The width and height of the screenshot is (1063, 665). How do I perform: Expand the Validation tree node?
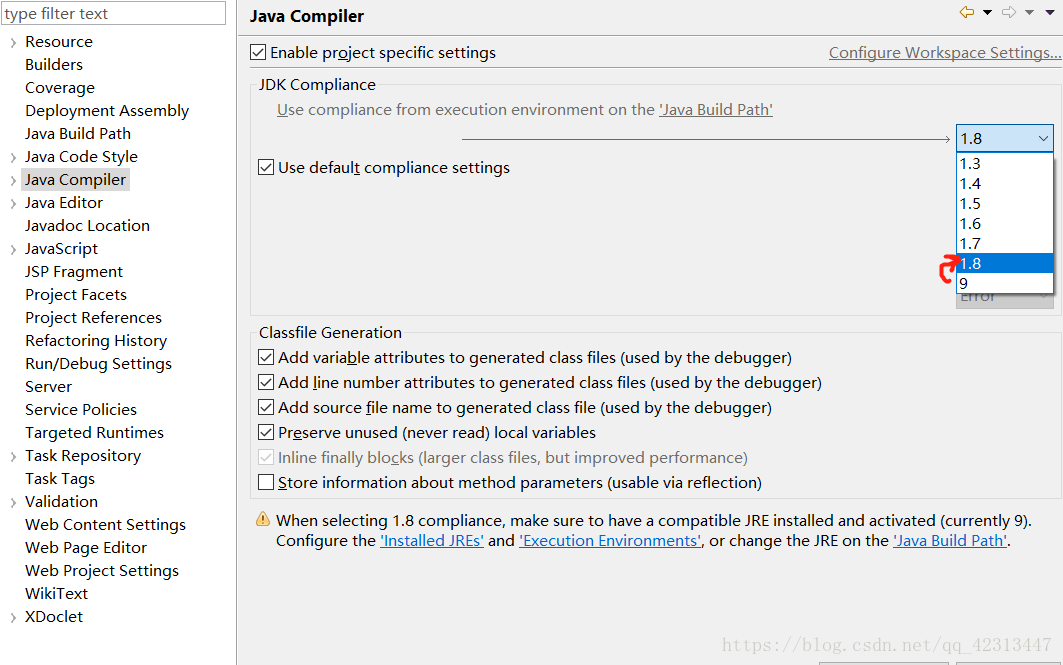[x=13, y=502]
